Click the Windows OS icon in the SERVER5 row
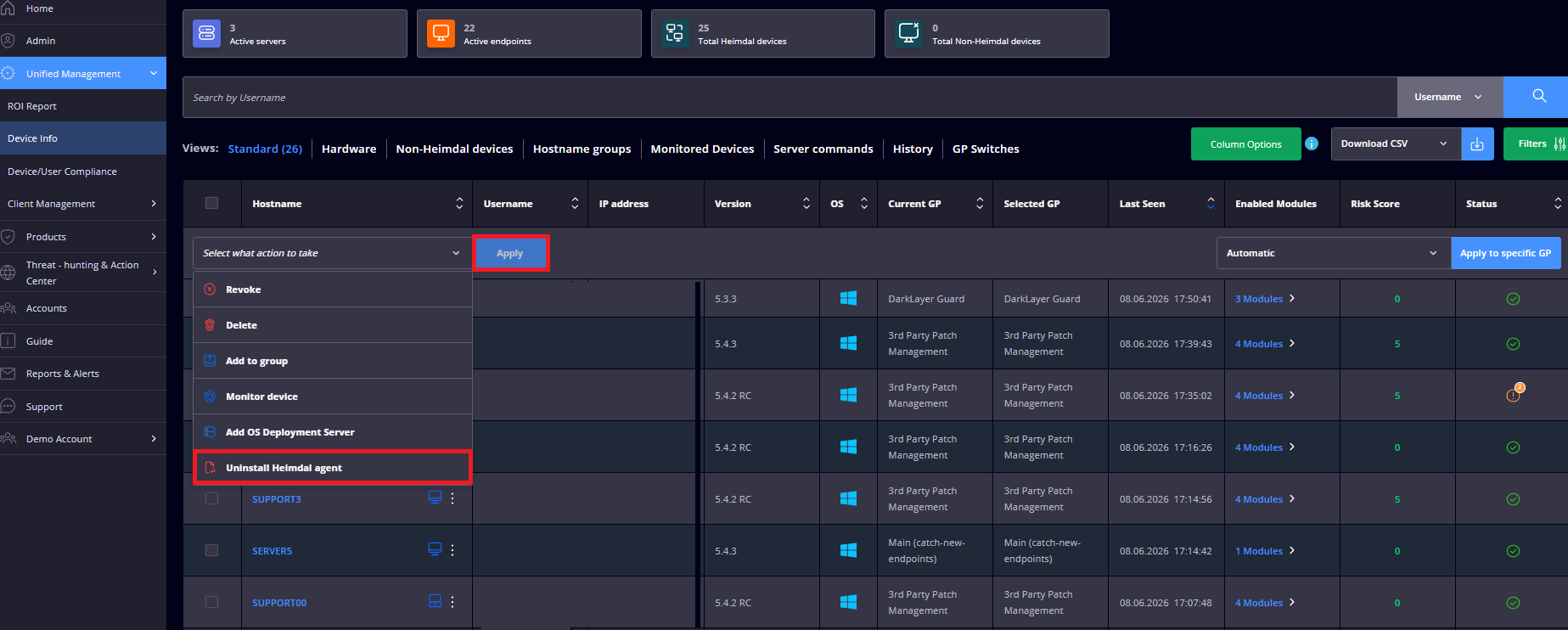Image resolution: width=1568 pixels, height=630 pixels. [x=848, y=550]
